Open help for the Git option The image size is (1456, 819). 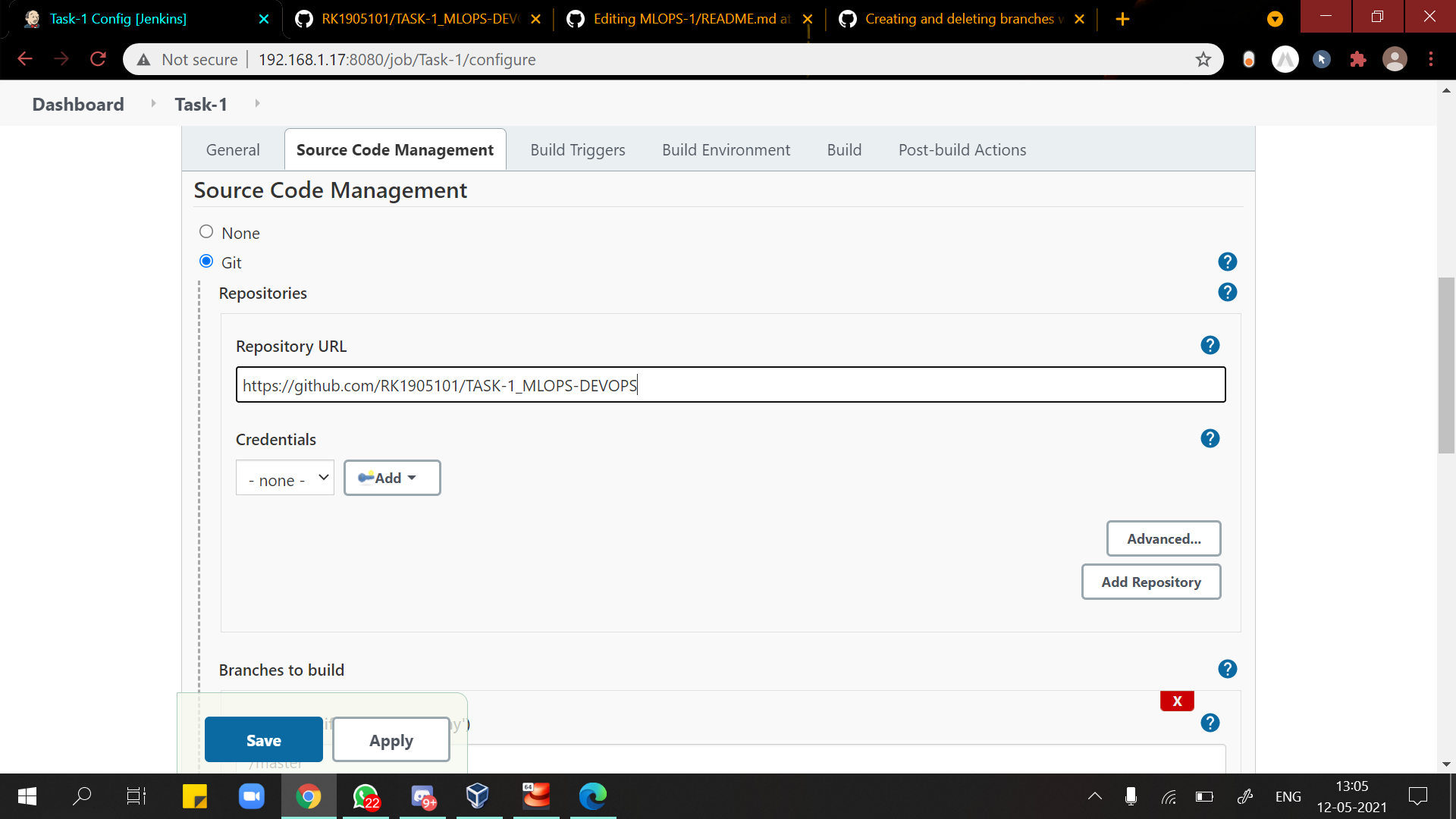(1227, 262)
